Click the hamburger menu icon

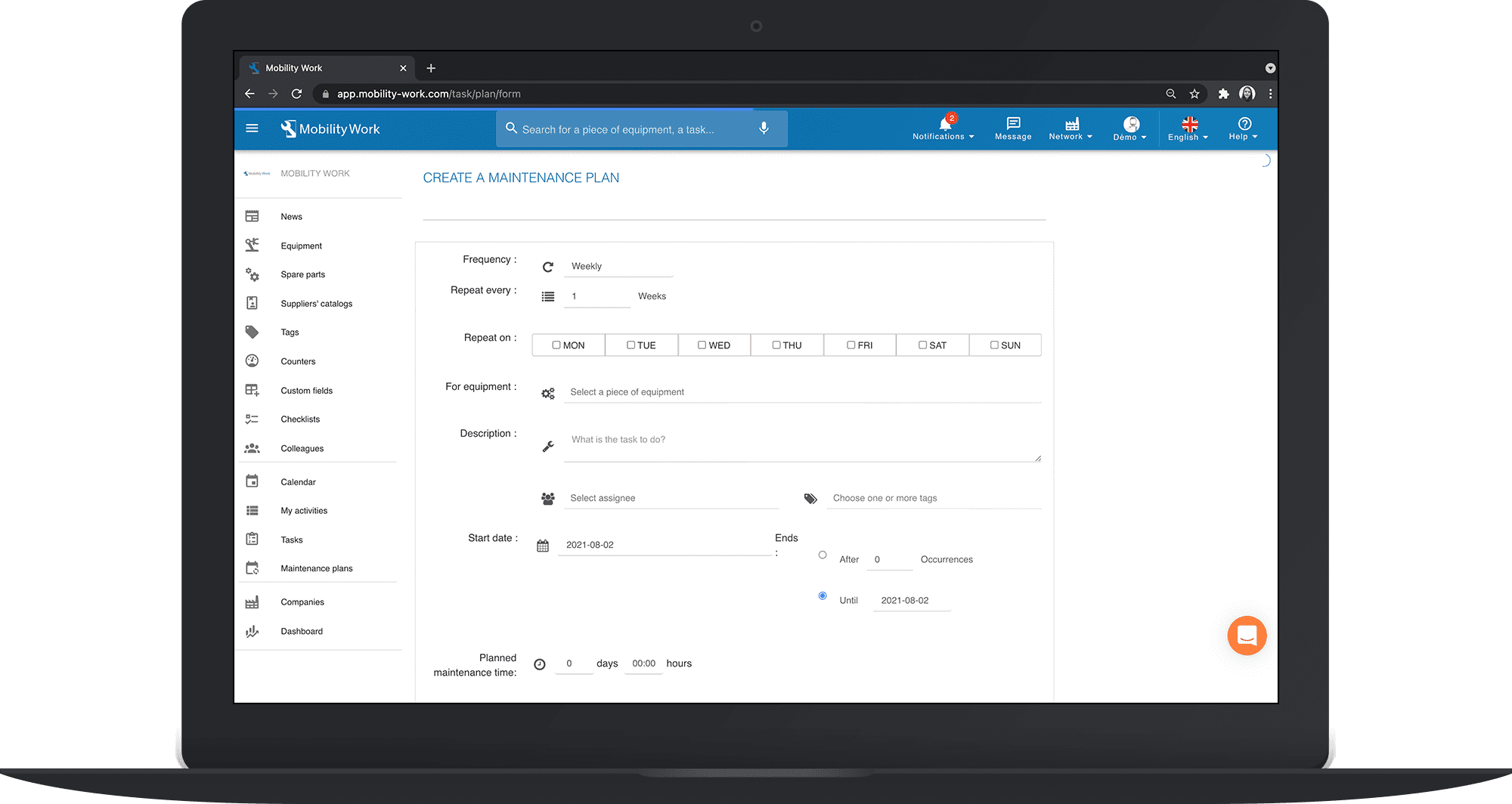tap(252, 128)
